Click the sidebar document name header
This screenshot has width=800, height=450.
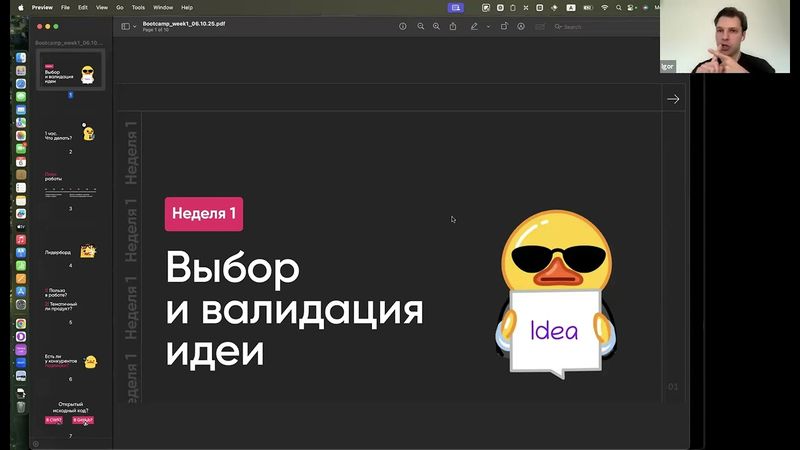tap(69, 43)
